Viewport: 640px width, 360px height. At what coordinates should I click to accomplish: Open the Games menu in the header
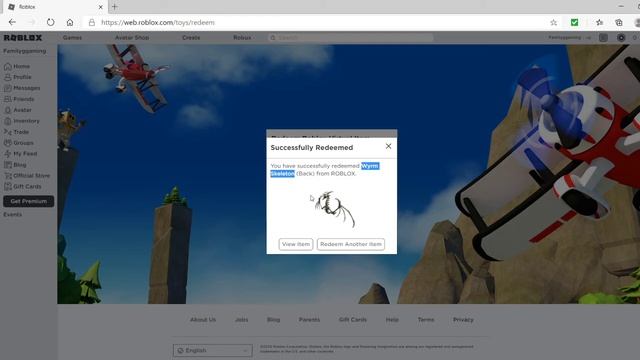72,38
